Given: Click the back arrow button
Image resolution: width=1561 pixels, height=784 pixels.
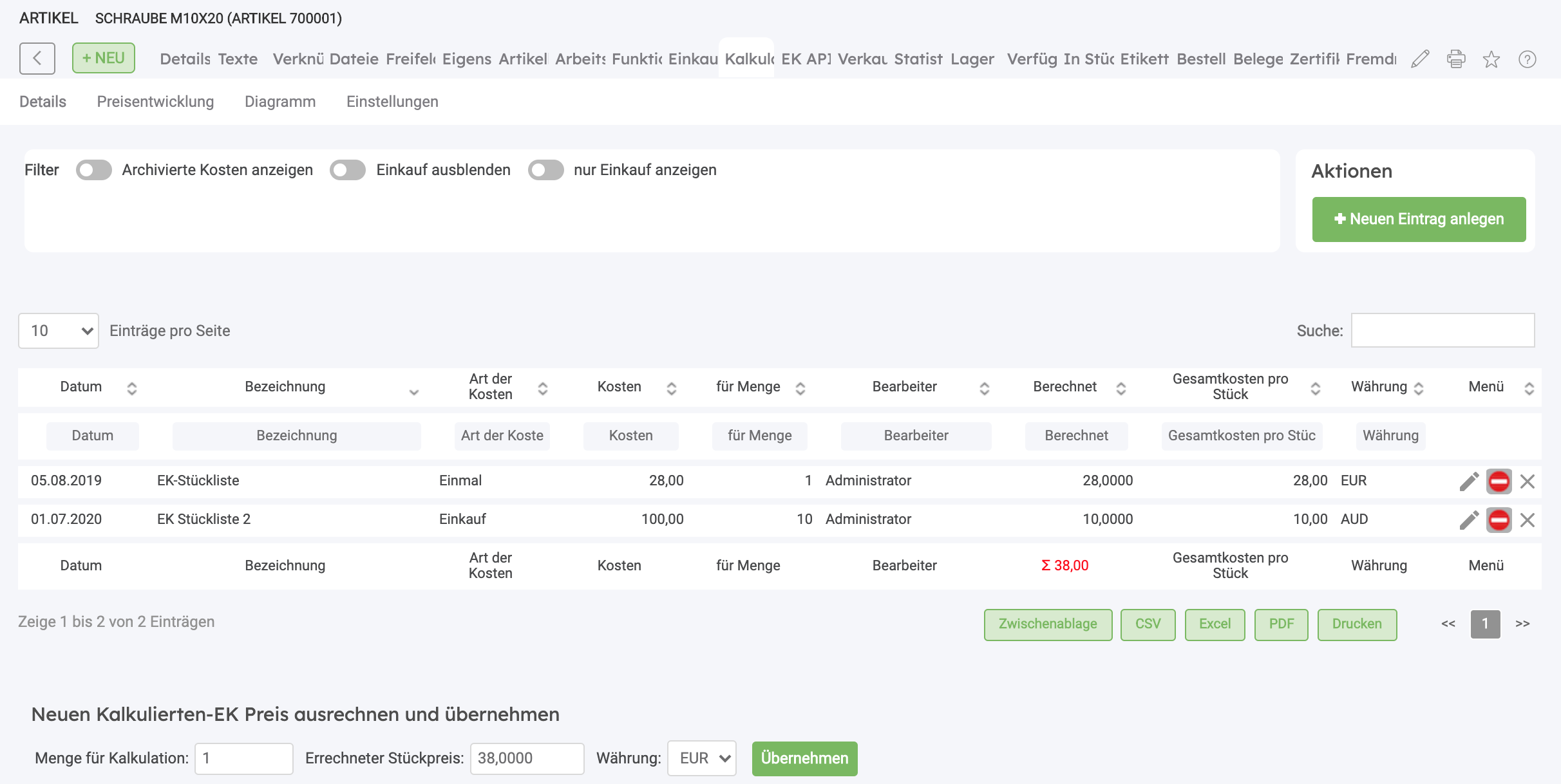Looking at the screenshot, I should pyautogui.click(x=37, y=59).
